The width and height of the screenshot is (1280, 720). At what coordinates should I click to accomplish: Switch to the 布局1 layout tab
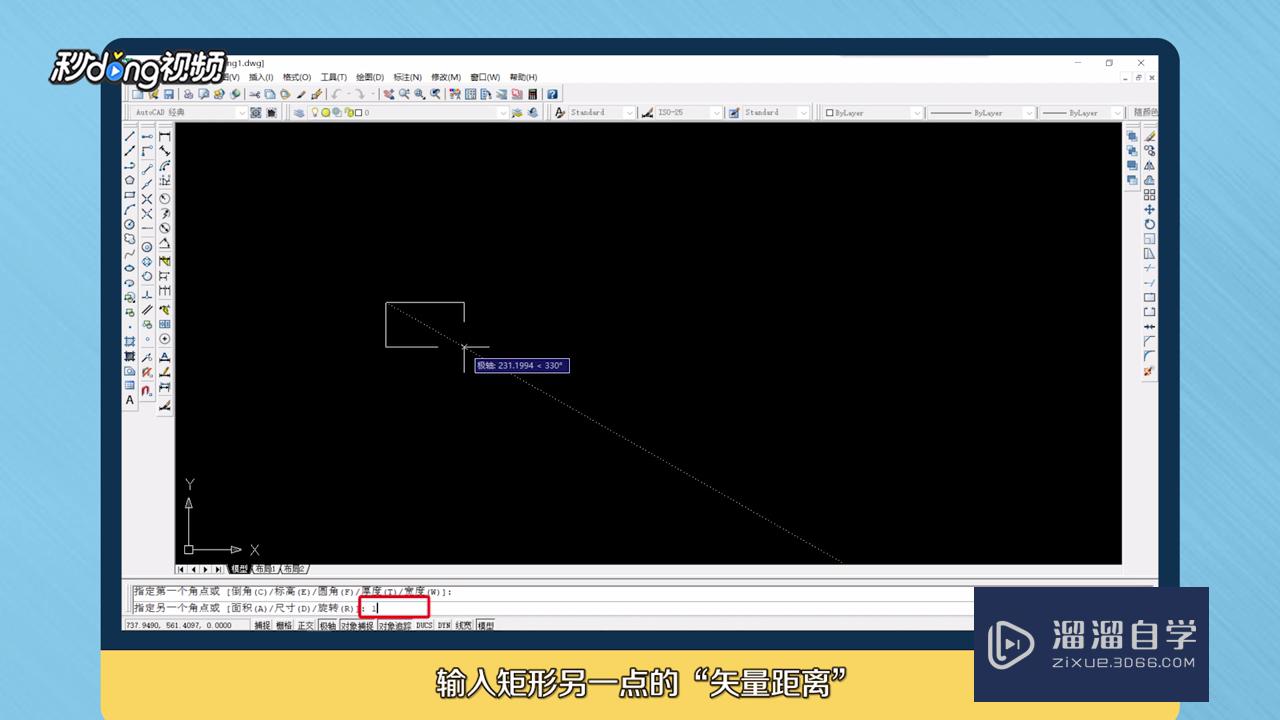coord(265,569)
